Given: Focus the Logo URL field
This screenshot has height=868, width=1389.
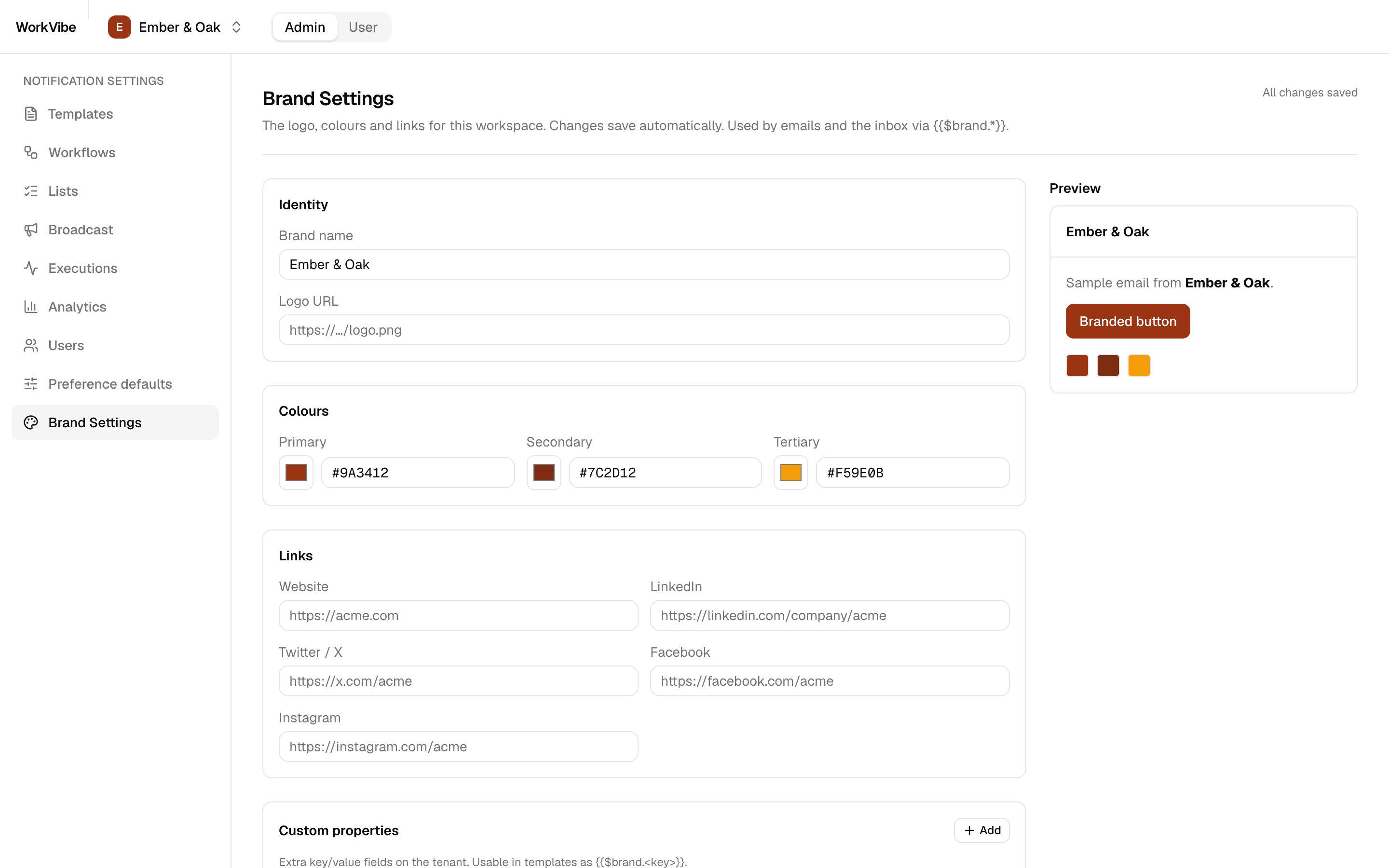Looking at the screenshot, I should (x=644, y=330).
